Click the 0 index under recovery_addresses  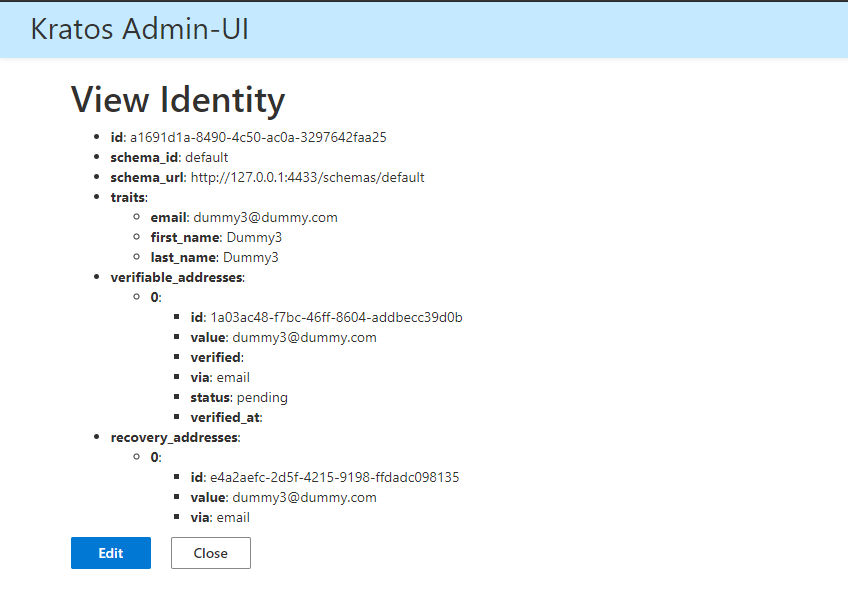point(156,458)
